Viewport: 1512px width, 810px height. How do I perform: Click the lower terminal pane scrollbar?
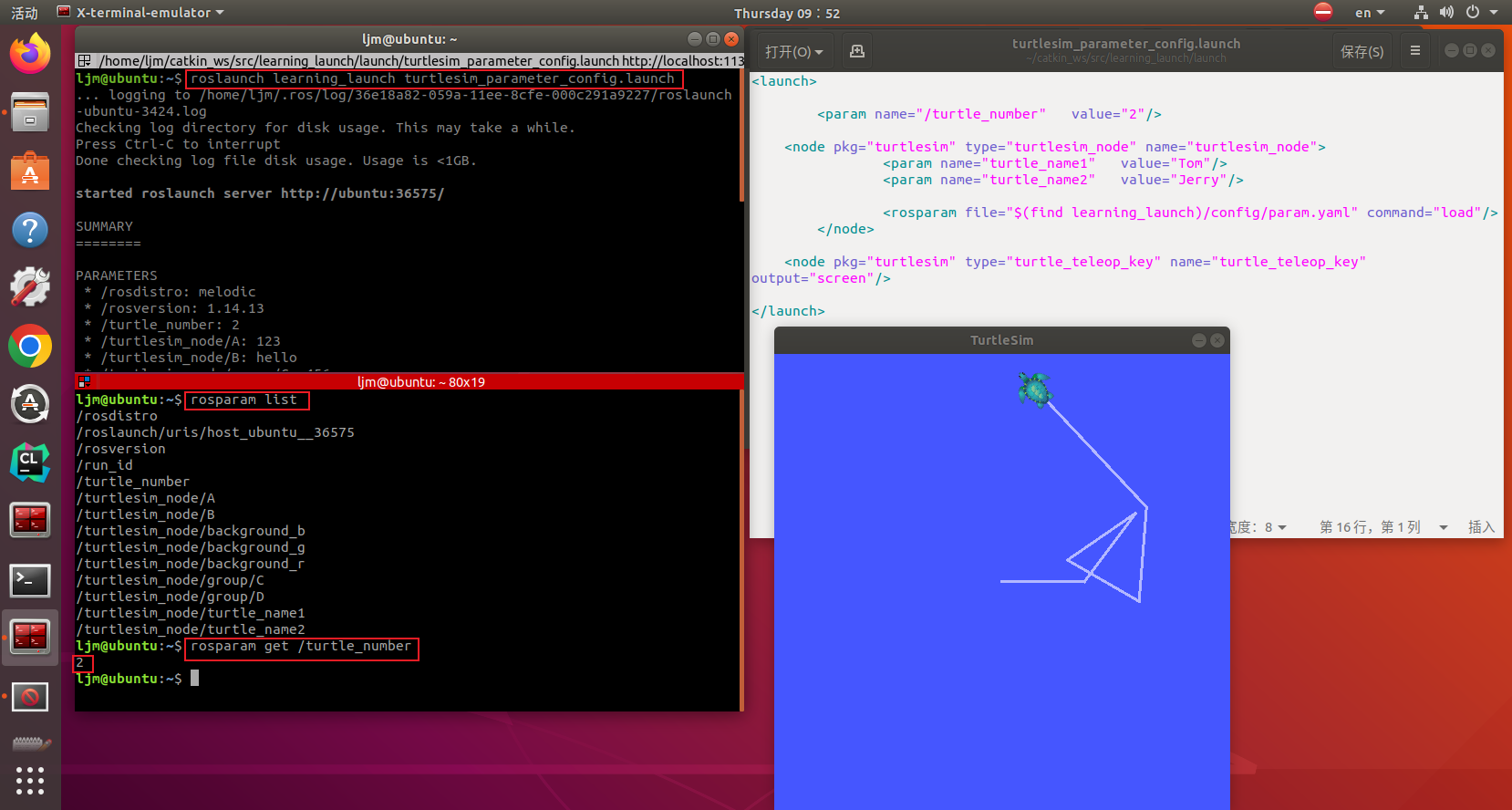[x=741, y=550]
